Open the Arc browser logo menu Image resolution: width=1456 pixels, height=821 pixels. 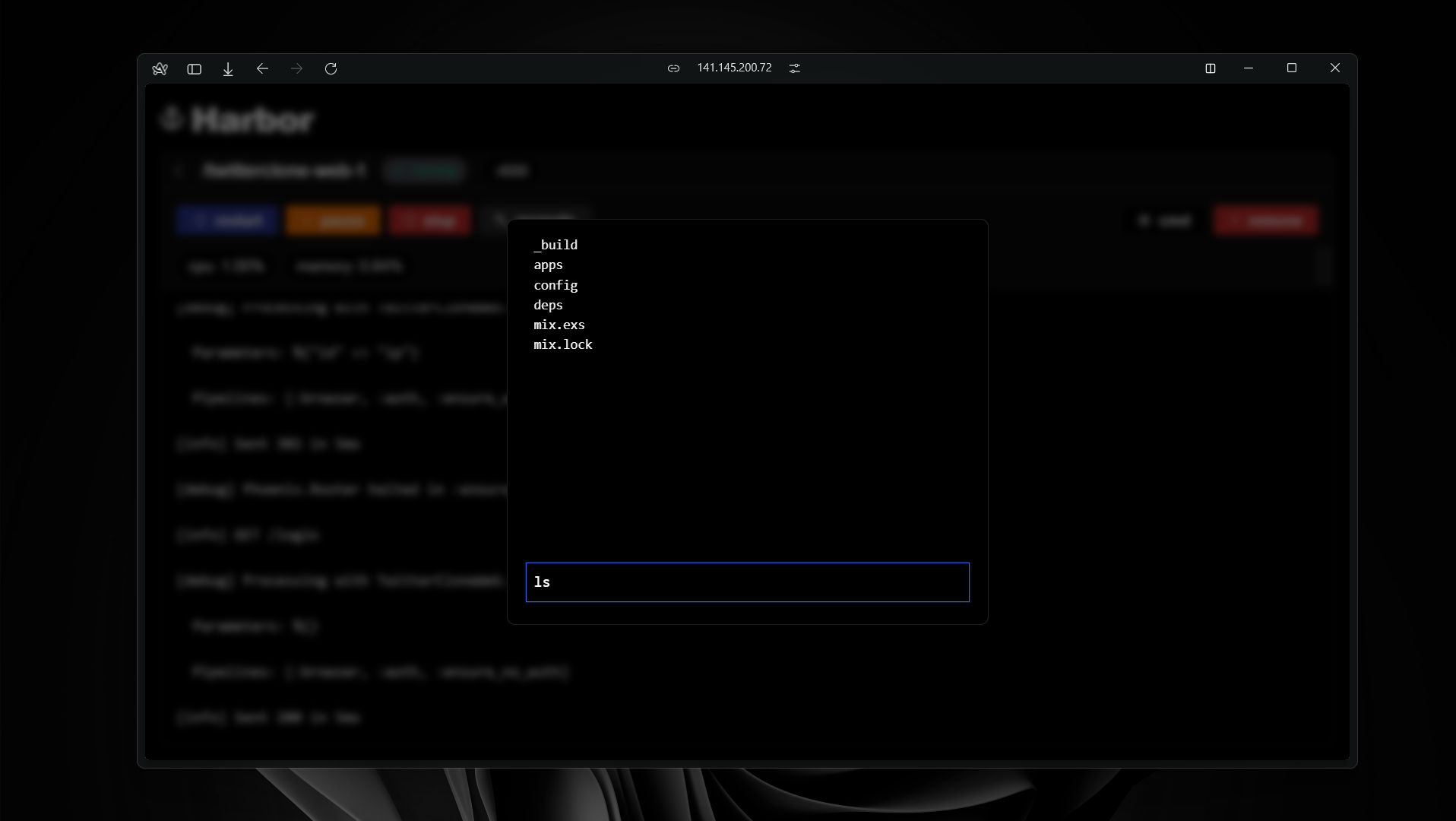coord(160,68)
